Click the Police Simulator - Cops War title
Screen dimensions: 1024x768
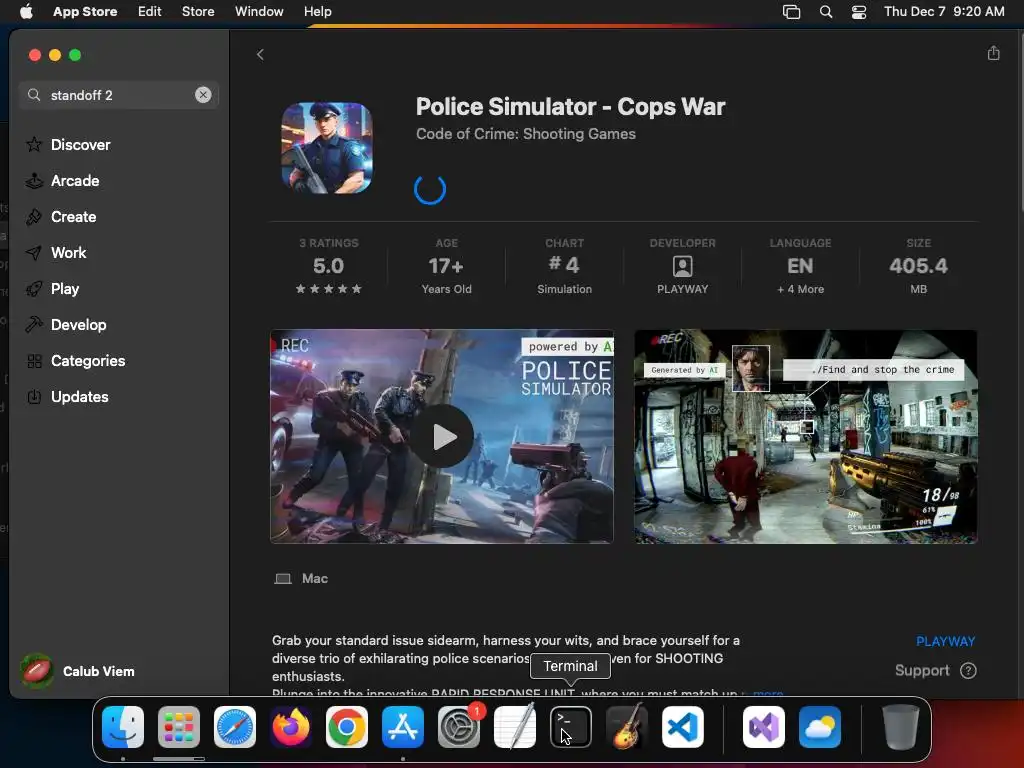click(x=571, y=107)
